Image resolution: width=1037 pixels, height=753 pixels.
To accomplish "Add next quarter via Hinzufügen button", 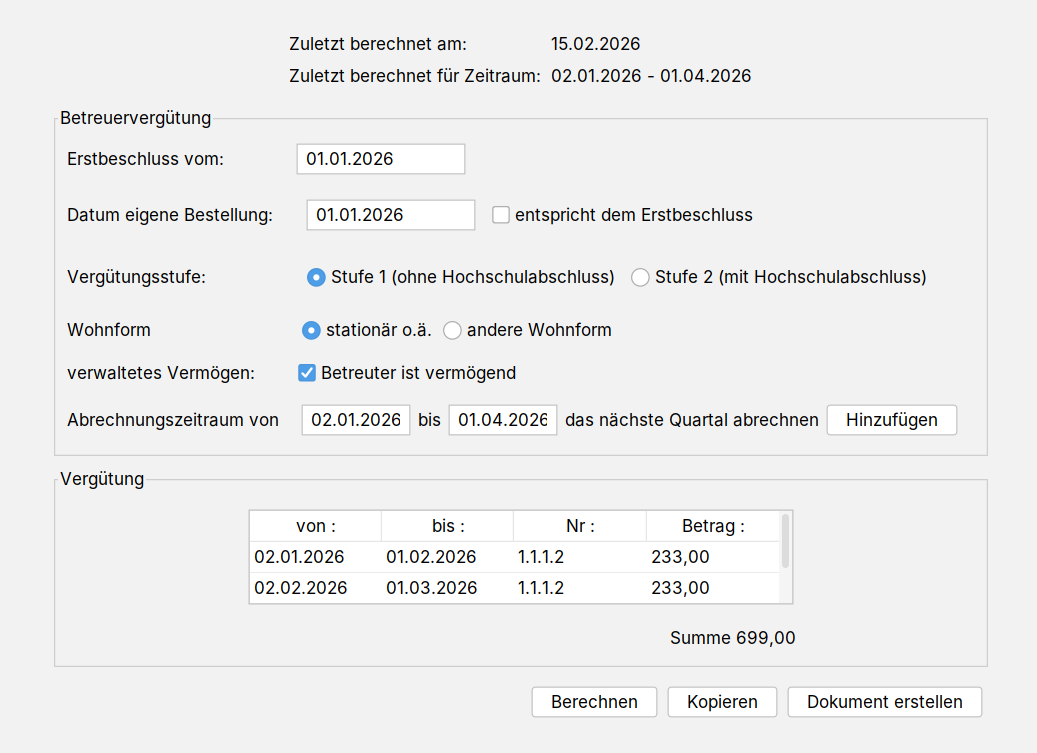I will coord(891,420).
